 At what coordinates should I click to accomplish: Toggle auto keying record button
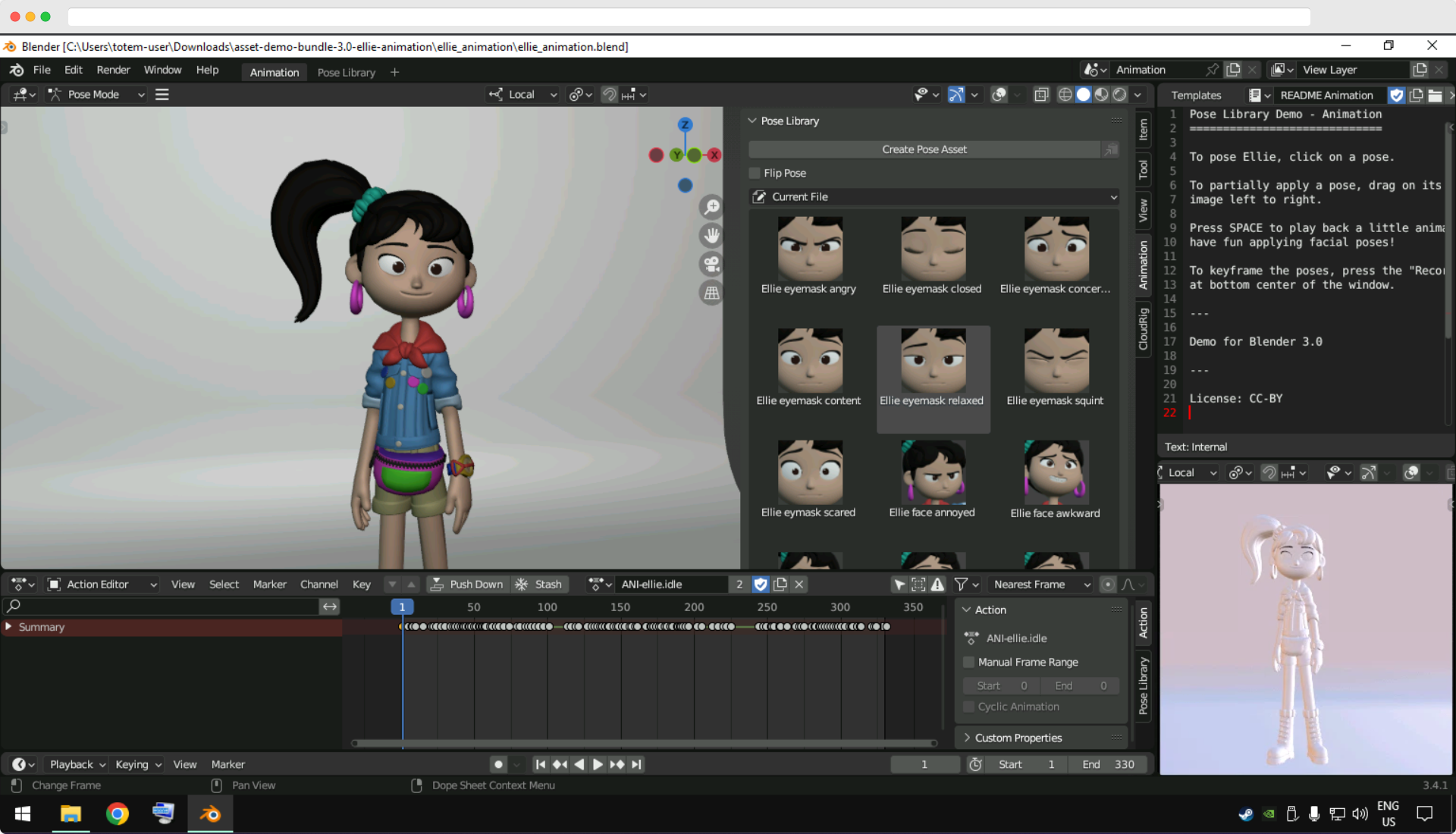click(498, 764)
